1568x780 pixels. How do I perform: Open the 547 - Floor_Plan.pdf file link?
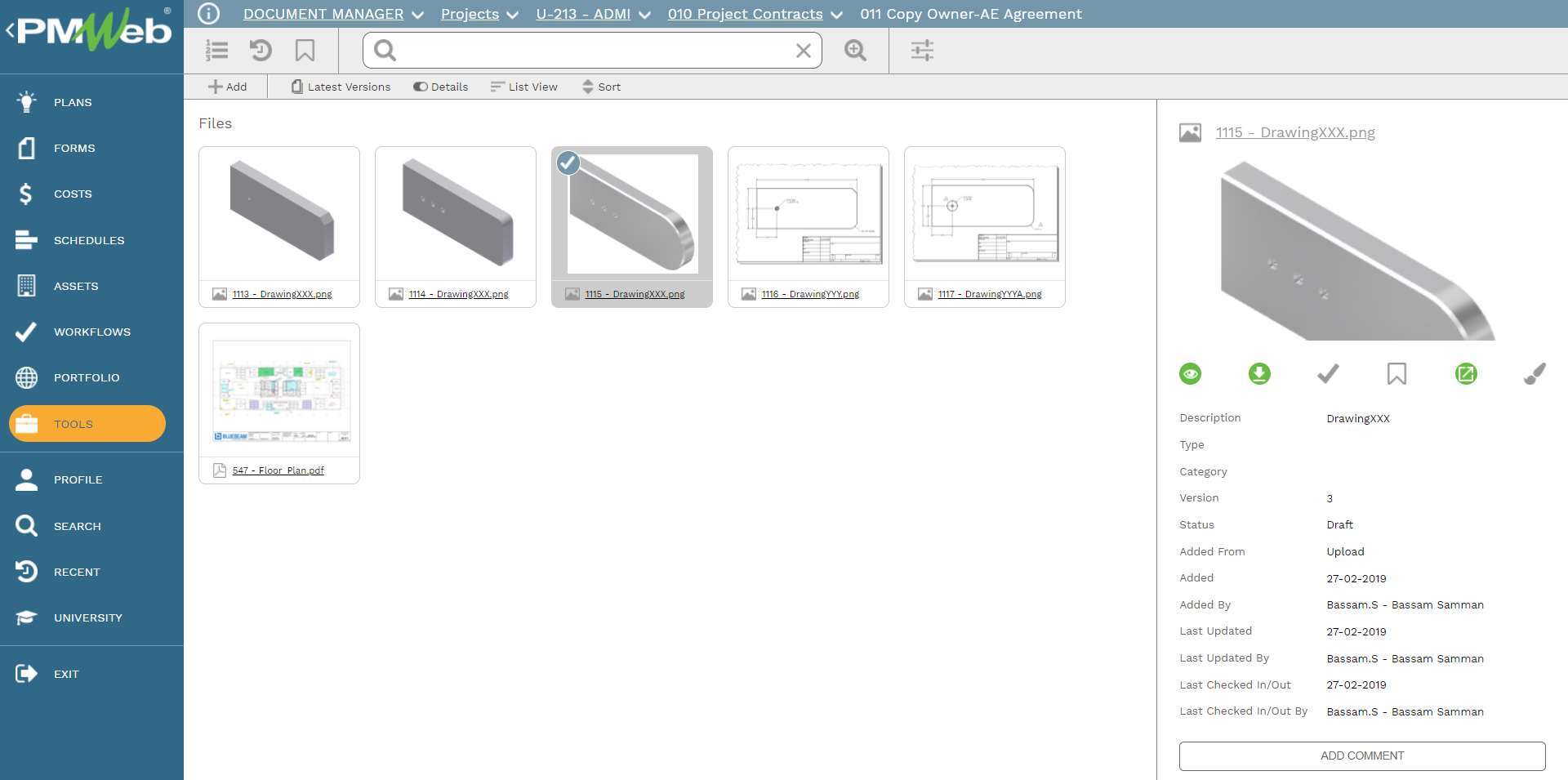point(278,470)
